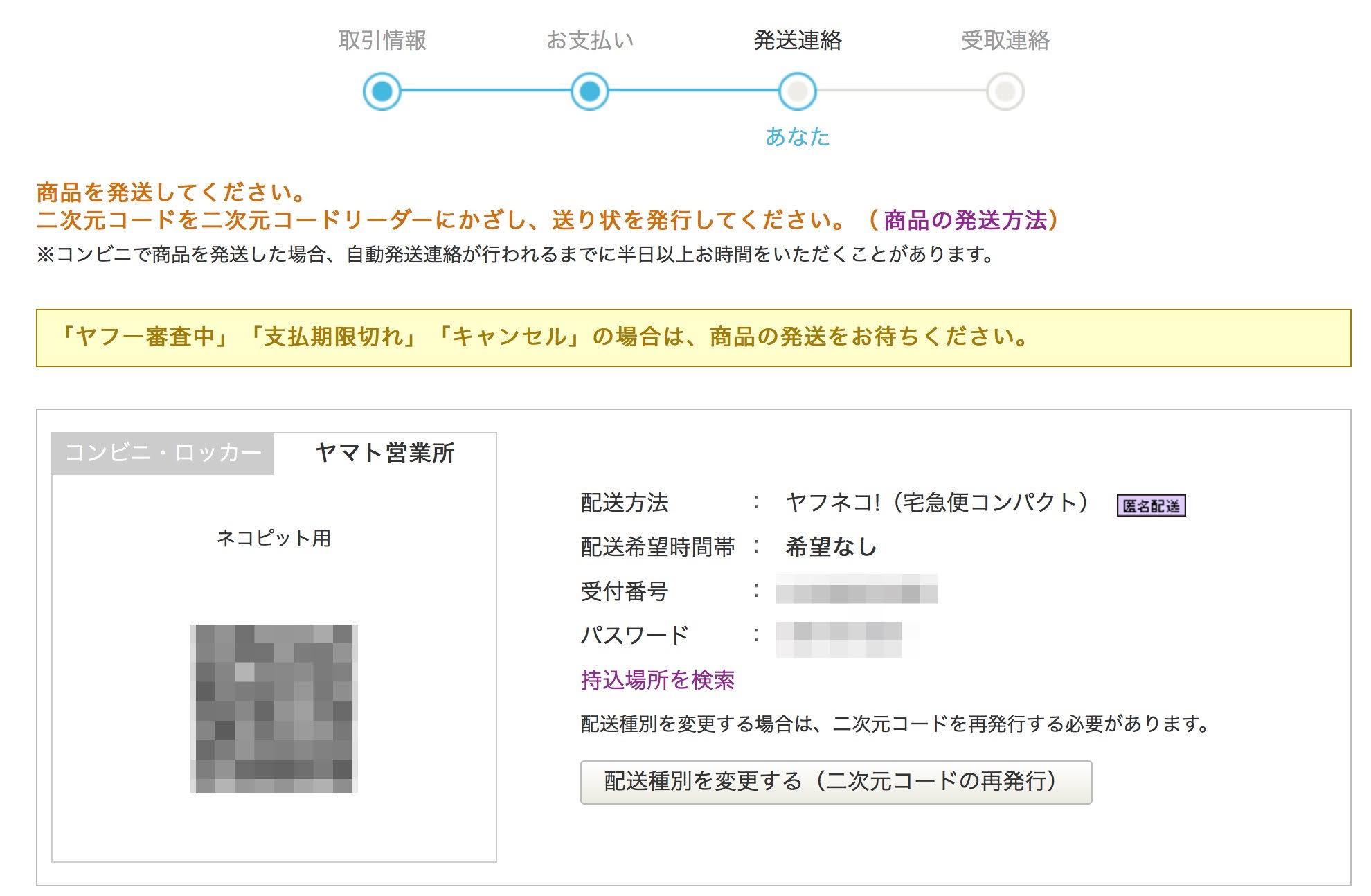Screen dimensions: 1371x896
Task: Click the ※コンビニで商品を発送した場合 note
Action: pyautogui.click(x=516, y=254)
